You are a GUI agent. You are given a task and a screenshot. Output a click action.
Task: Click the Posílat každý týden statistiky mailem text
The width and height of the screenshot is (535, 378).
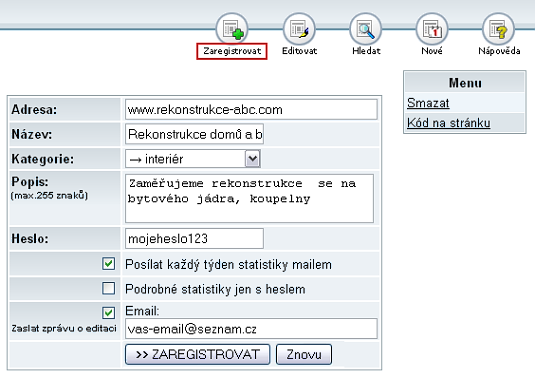(228, 265)
